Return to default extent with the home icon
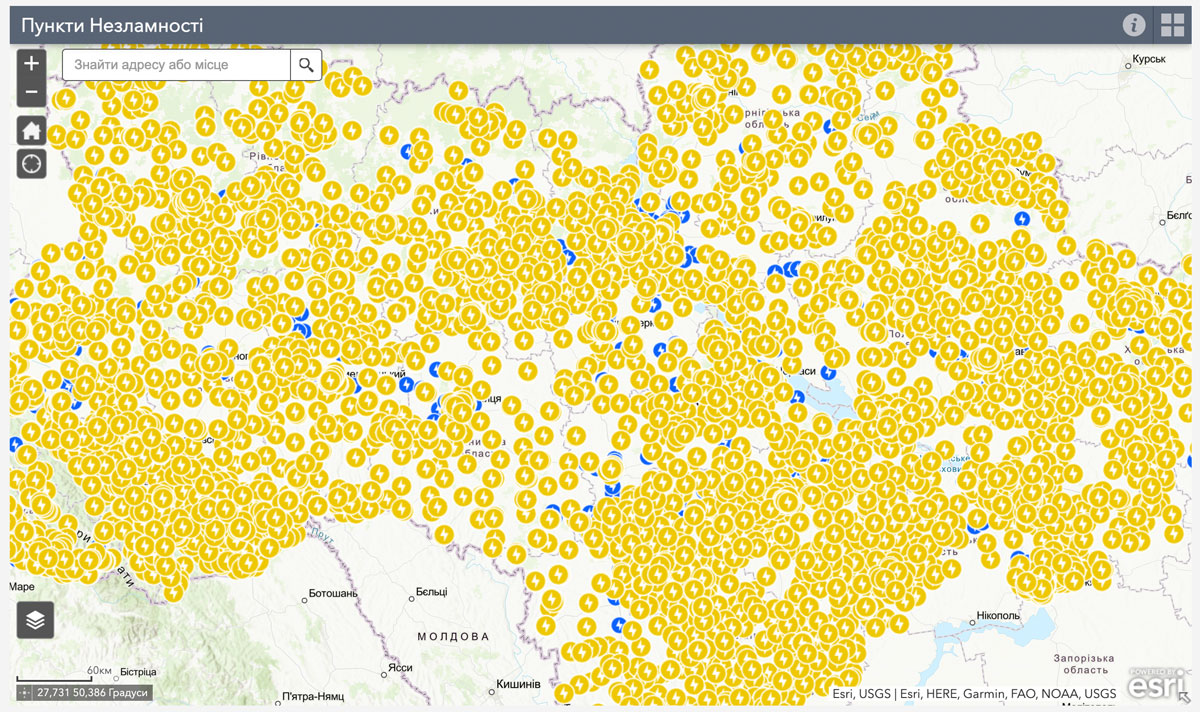The width and height of the screenshot is (1200, 712). pyautogui.click(x=31, y=129)
